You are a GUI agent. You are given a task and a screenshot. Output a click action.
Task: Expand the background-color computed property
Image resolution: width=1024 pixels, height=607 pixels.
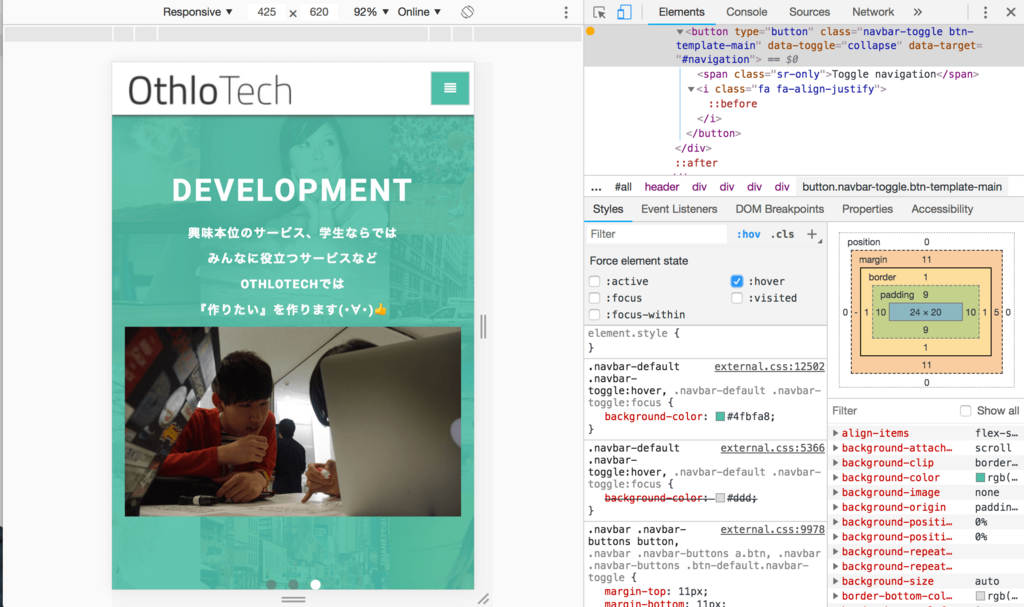click(835, 478)
